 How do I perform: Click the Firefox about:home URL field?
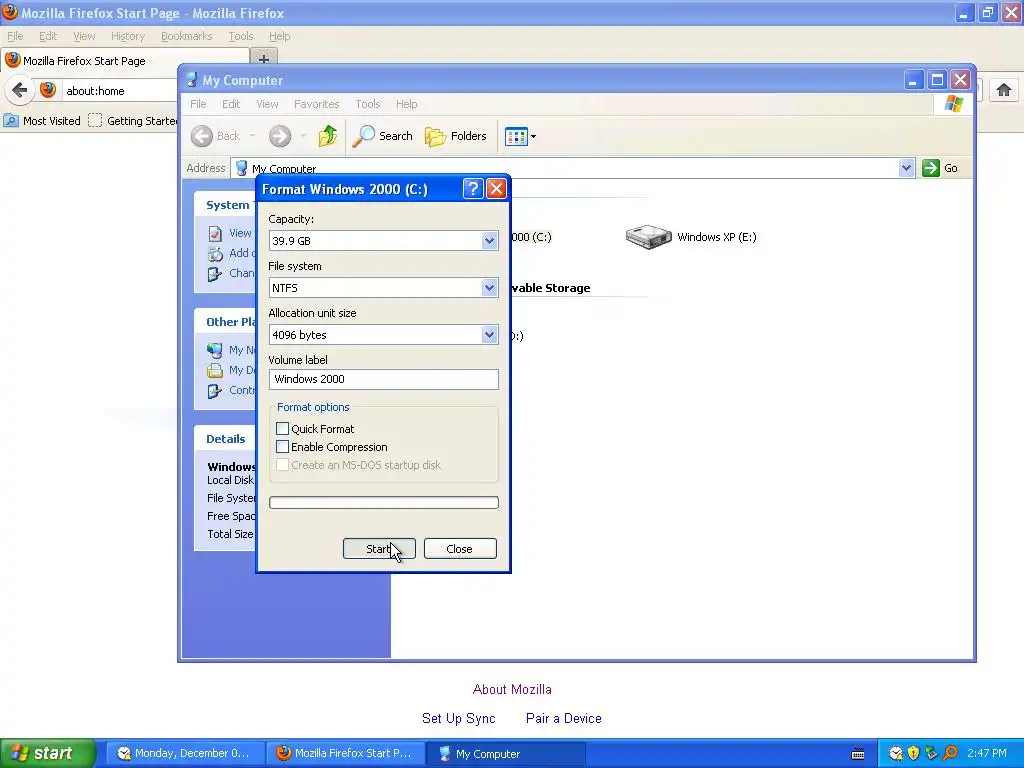tap(120, 91)
